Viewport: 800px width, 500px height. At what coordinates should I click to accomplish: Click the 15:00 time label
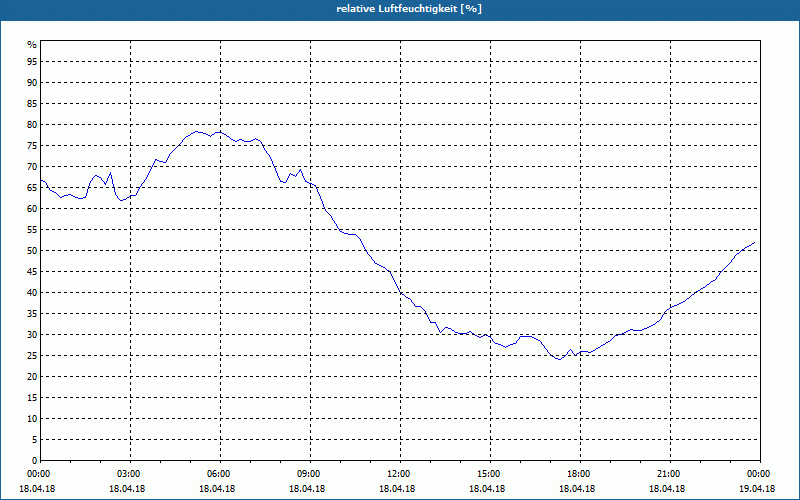(488, 474)
